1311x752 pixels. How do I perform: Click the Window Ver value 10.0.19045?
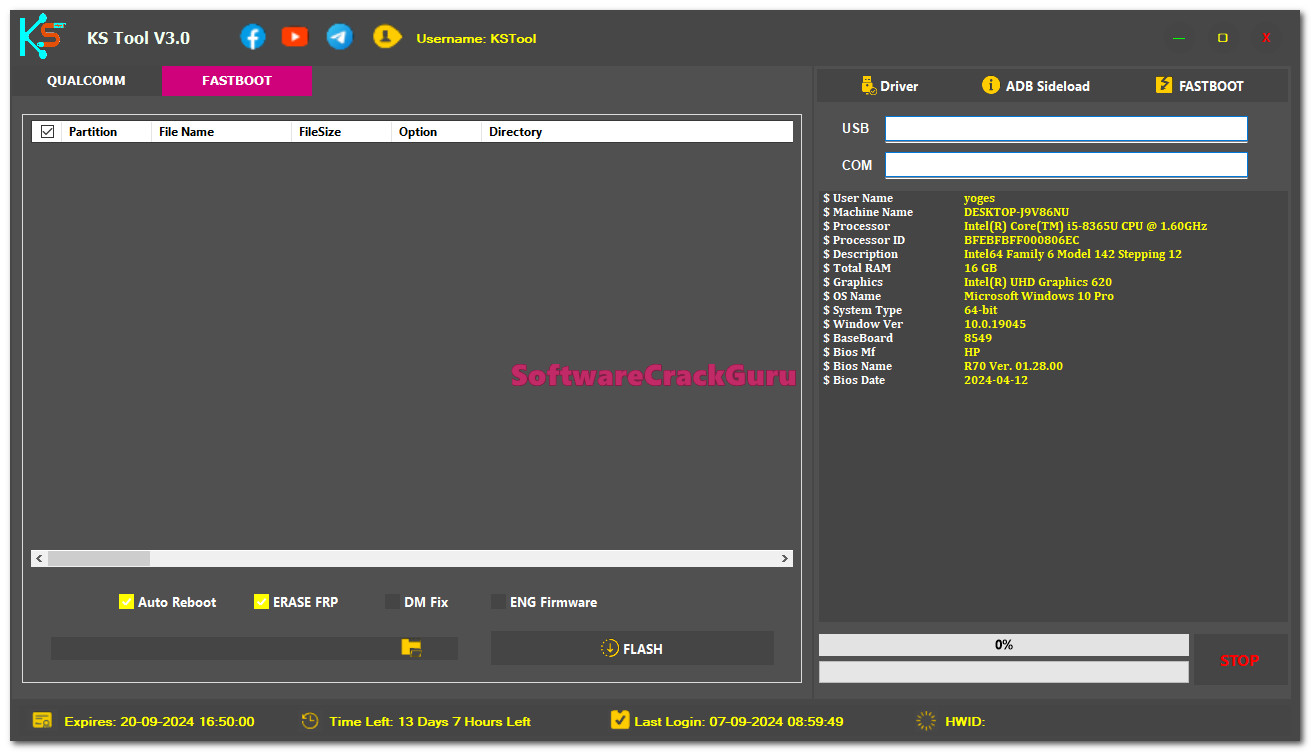[x=994, y=324]
